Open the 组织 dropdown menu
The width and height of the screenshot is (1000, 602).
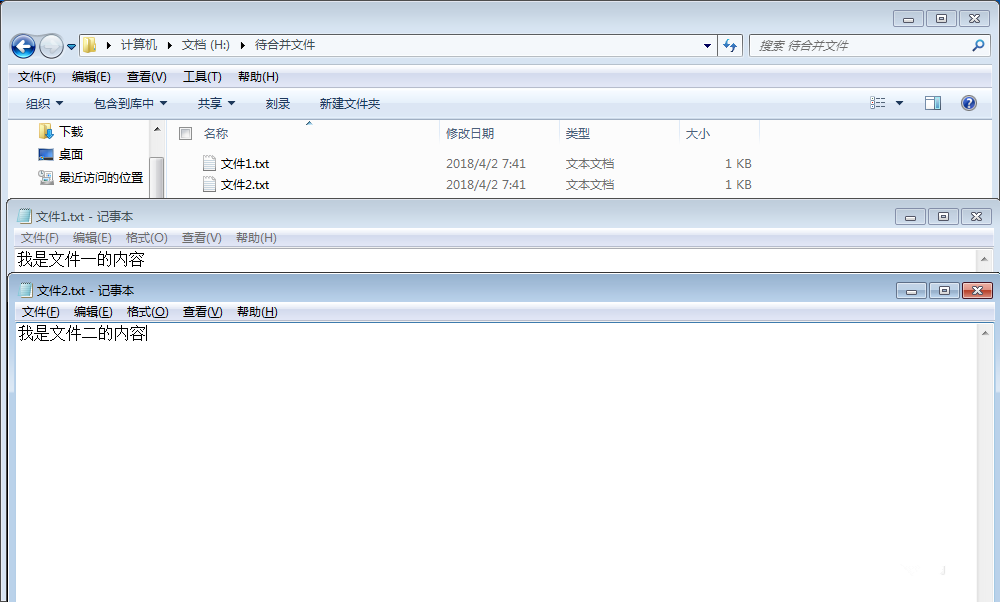[44, 103]
